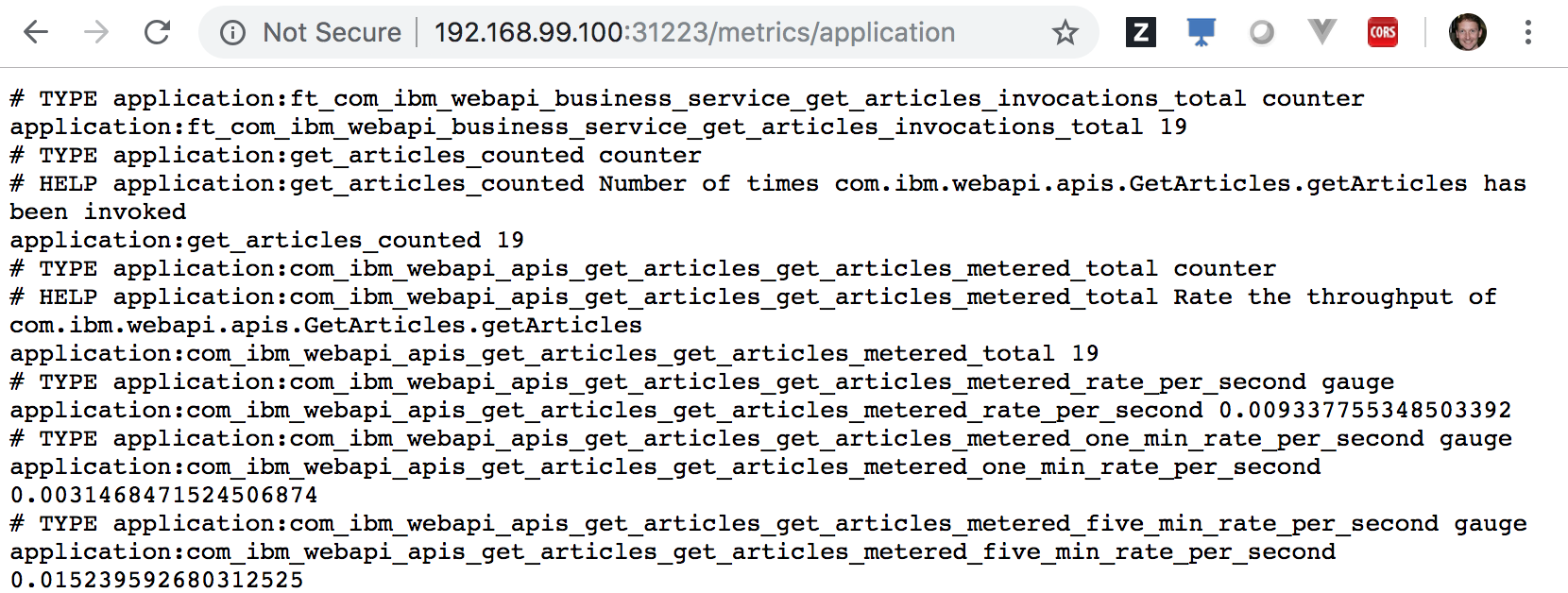Viewport: 1568px width, 593px height.
Task: Click com.ibm.webapi.apis.GetArticles.getArticles on the metered HELP line
Action: point(326,325)
